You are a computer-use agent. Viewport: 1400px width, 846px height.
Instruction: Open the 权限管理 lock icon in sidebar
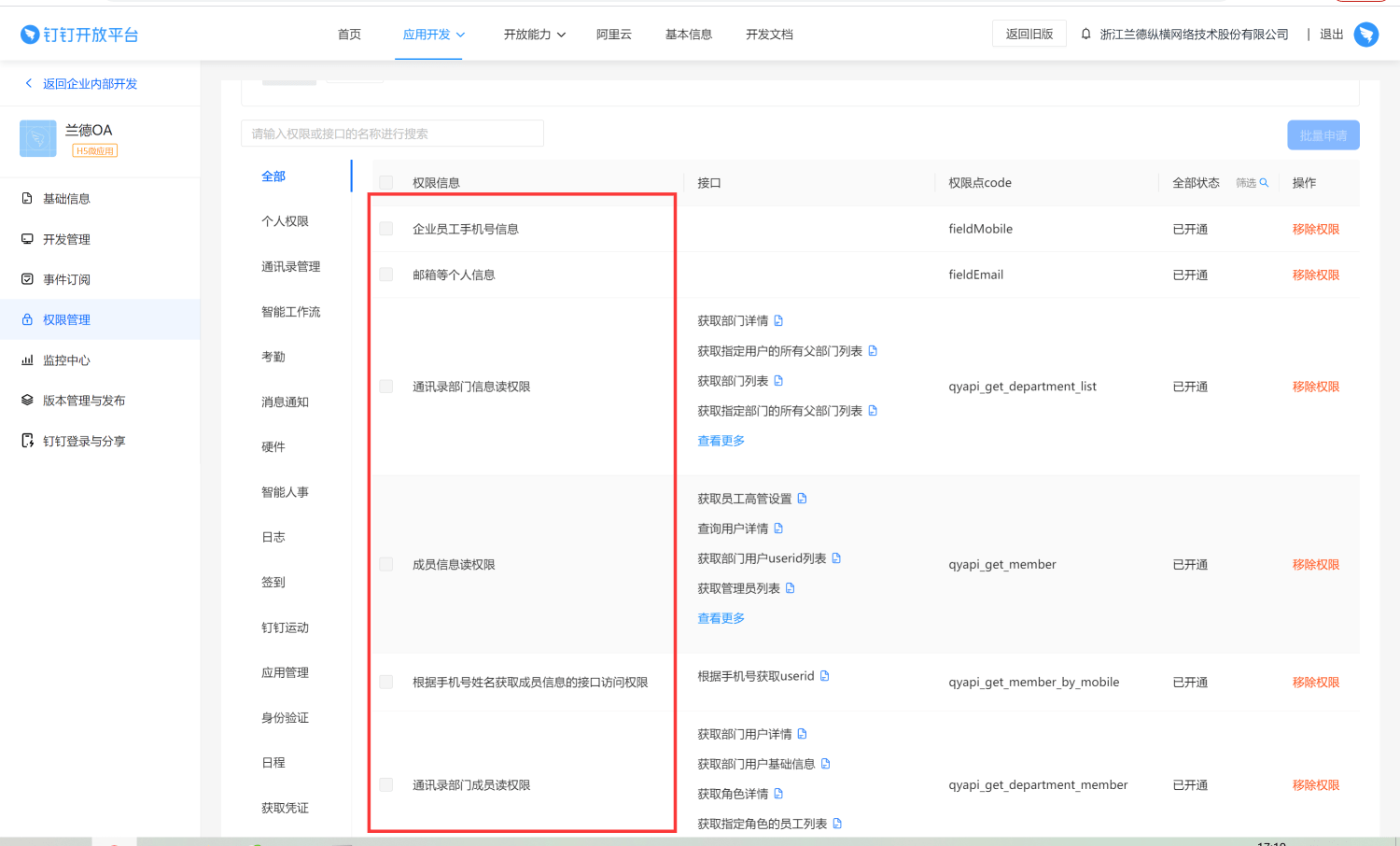coord(28,318)
